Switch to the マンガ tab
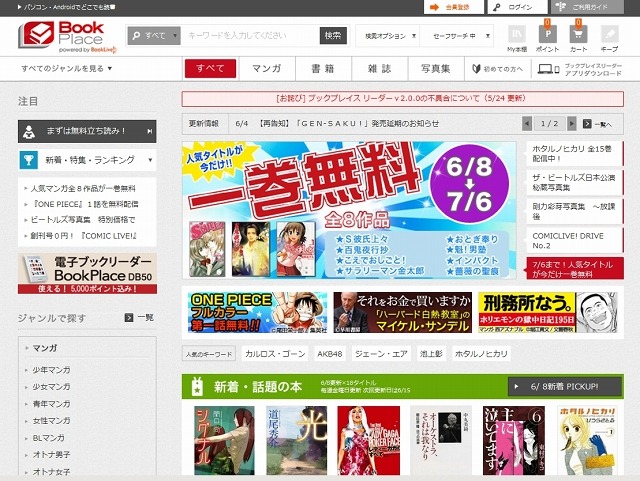This screenshot has width=640, height=481. coord(267,68)
